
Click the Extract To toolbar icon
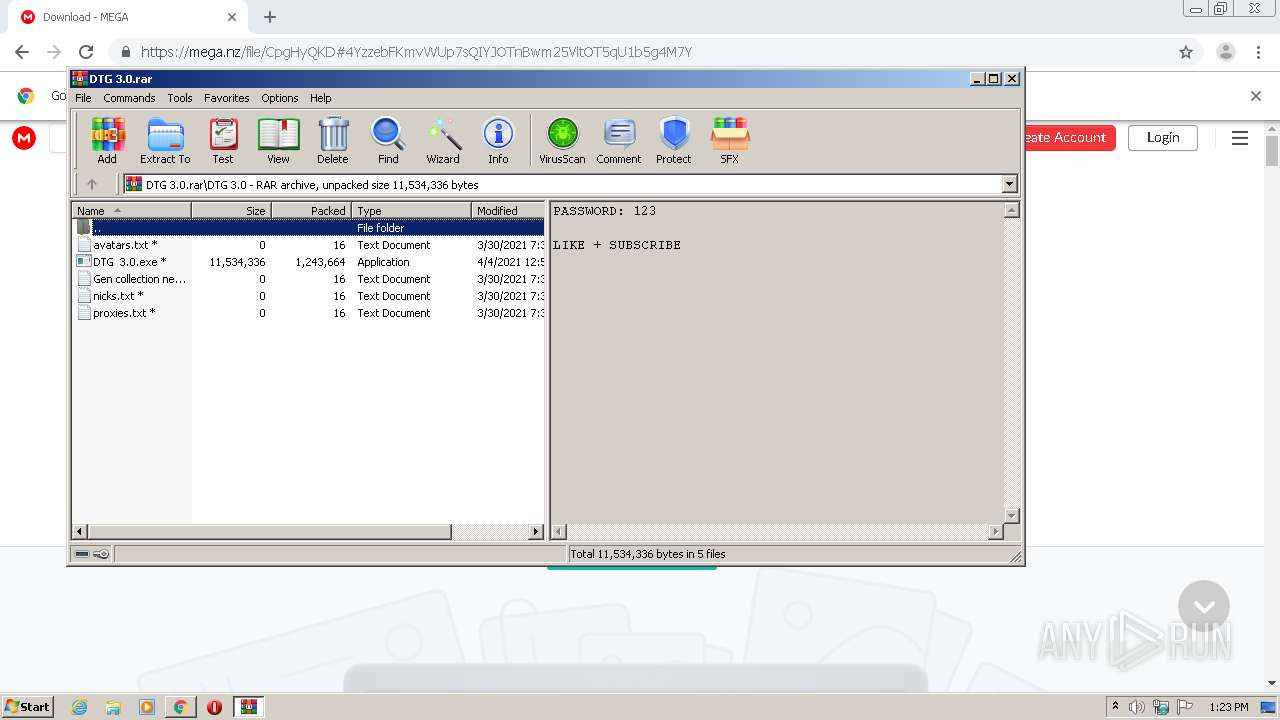coord(165,140)
